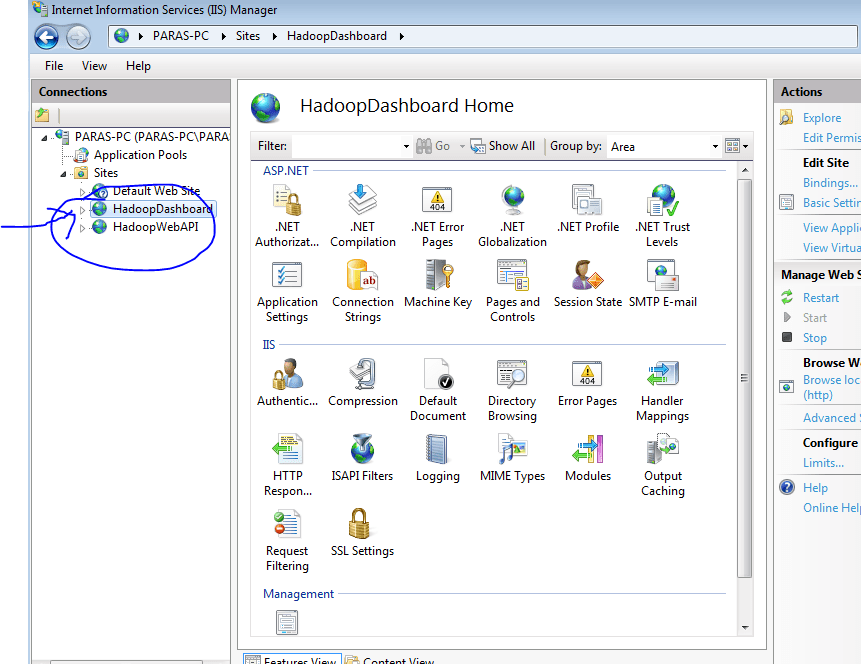Screen dimensions: 861x664
Task: Open Machine Key feature
Action: [438, 284]
